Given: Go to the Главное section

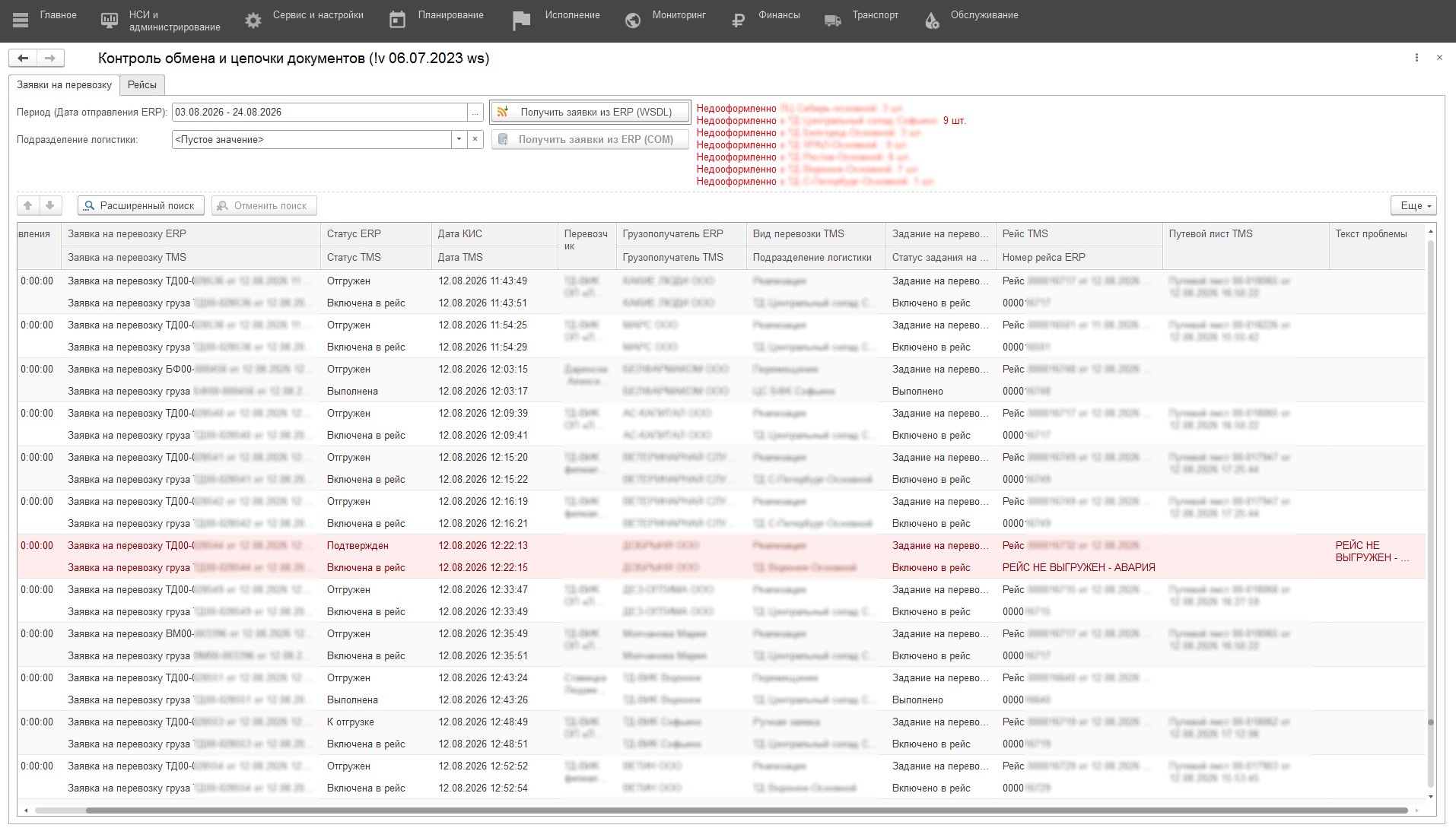Looking at the screenshot, I should click(x=58, y=15).
